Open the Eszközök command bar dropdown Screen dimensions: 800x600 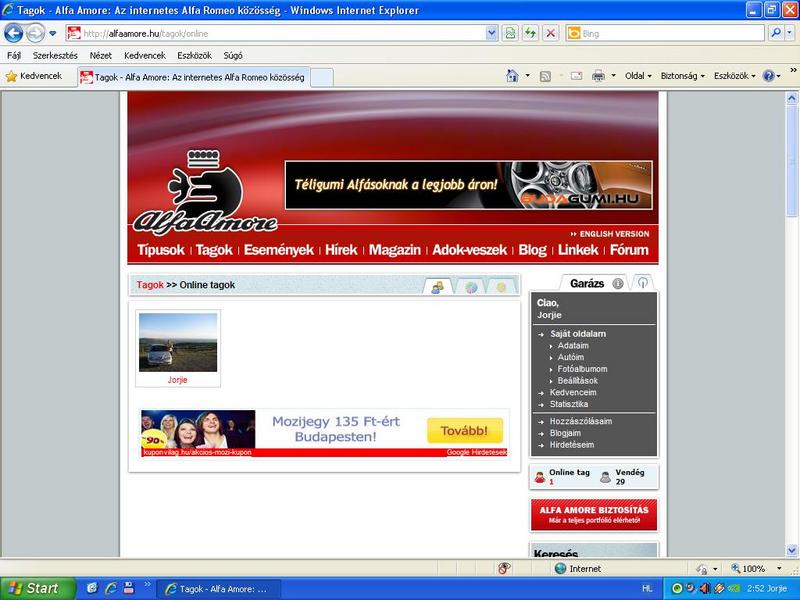(x=735, y=76)
